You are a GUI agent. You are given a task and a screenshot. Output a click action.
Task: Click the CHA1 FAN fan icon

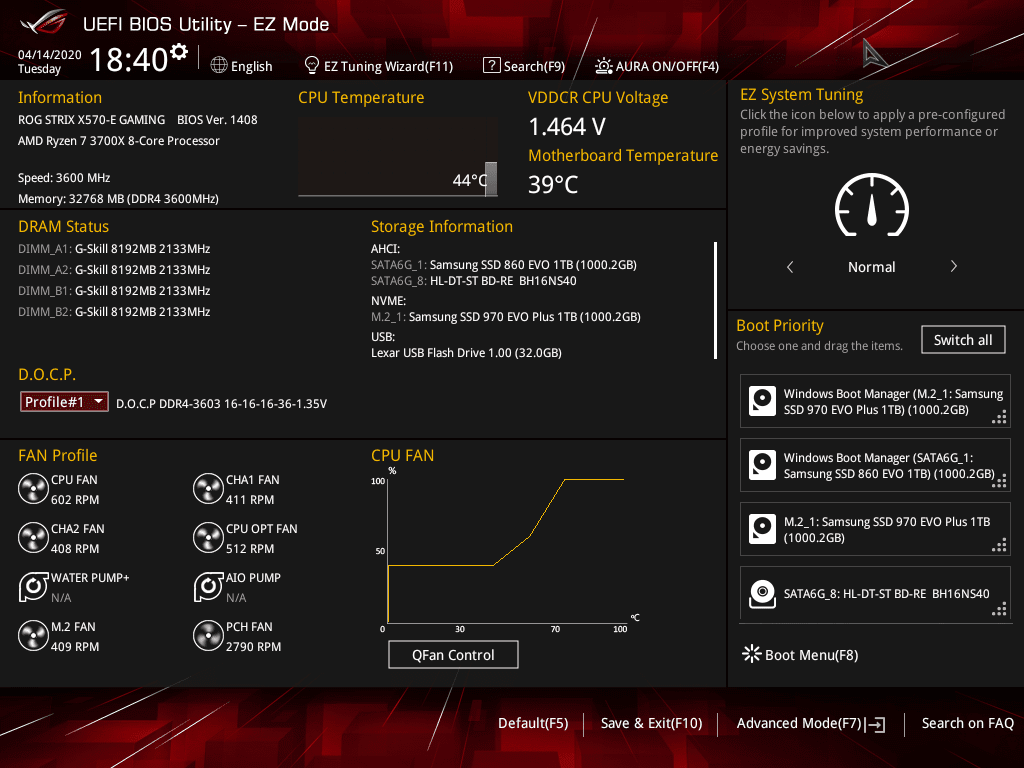208,489
